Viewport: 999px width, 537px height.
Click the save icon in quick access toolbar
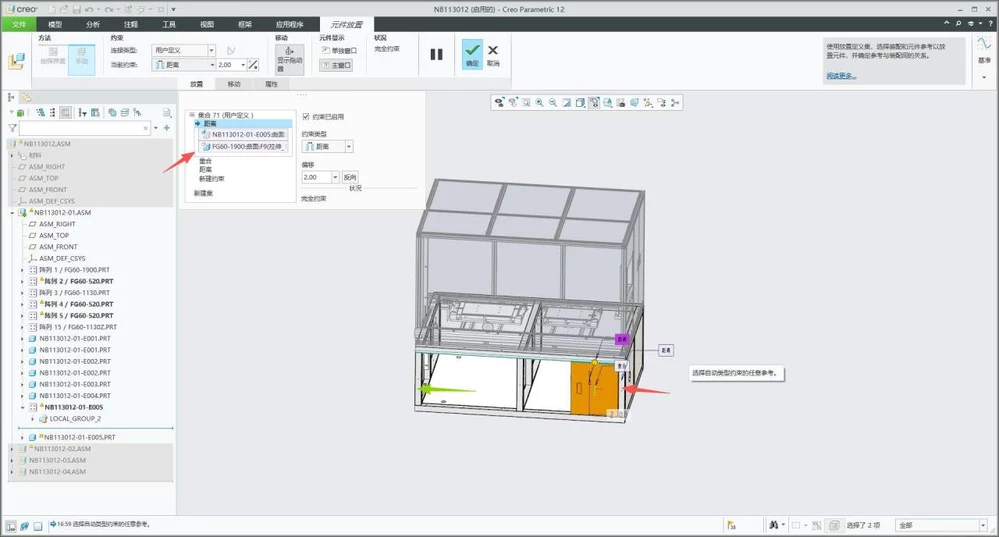pyautogui.click(x=76, y=10)
